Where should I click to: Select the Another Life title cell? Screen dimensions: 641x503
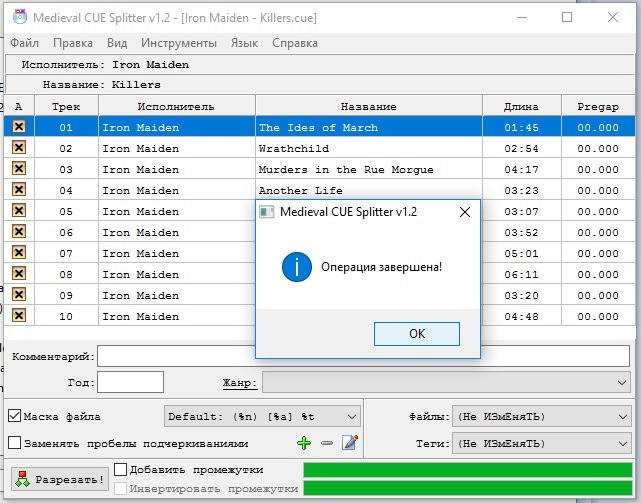click(369, 190)
